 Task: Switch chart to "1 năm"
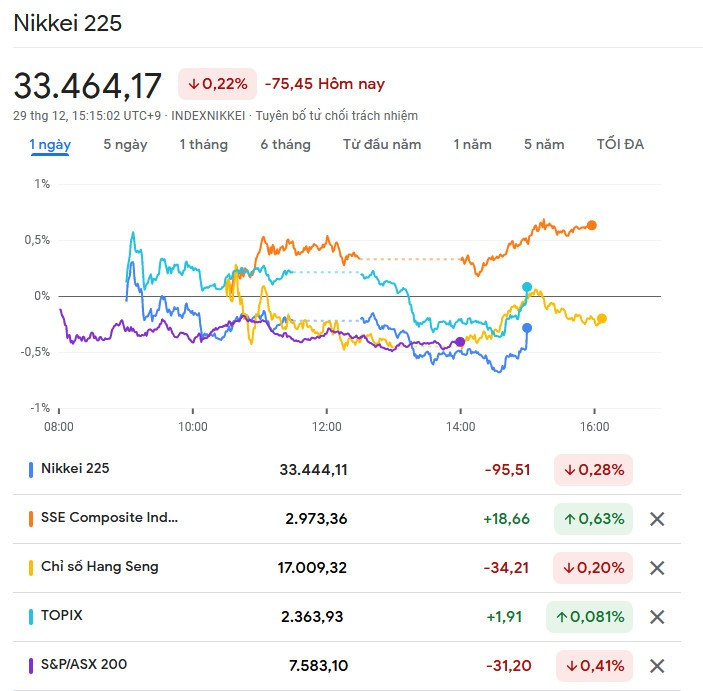472,144
